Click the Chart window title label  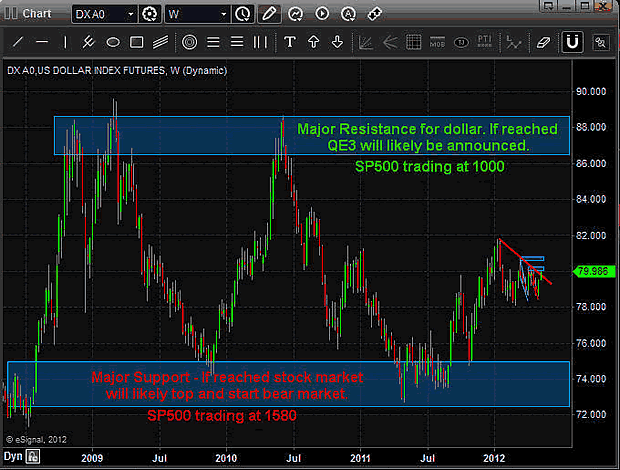tap(37, 14)
